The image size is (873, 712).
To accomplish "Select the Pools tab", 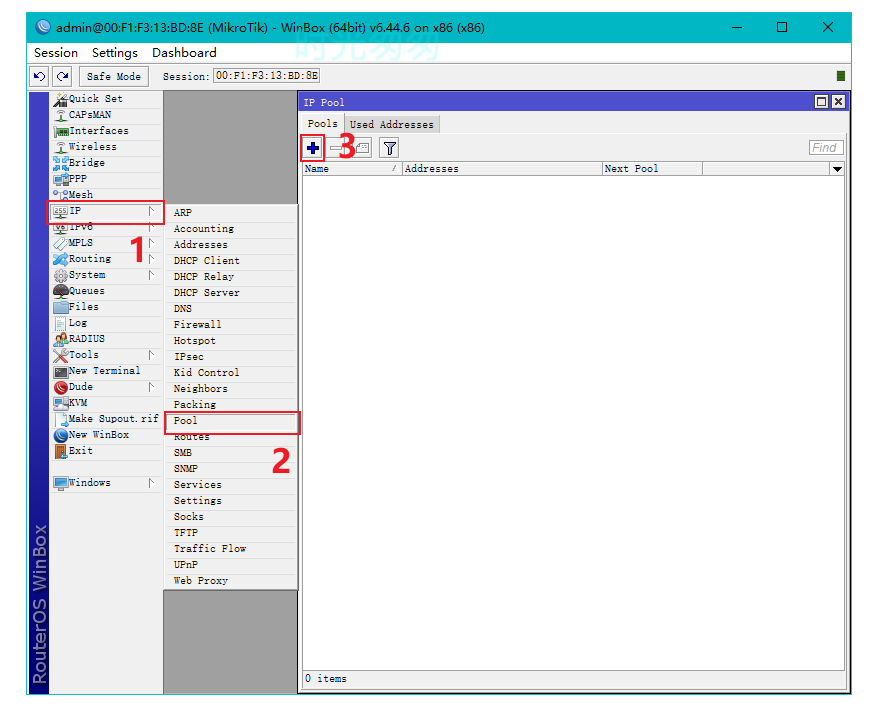I will click(x=322, y=124).
